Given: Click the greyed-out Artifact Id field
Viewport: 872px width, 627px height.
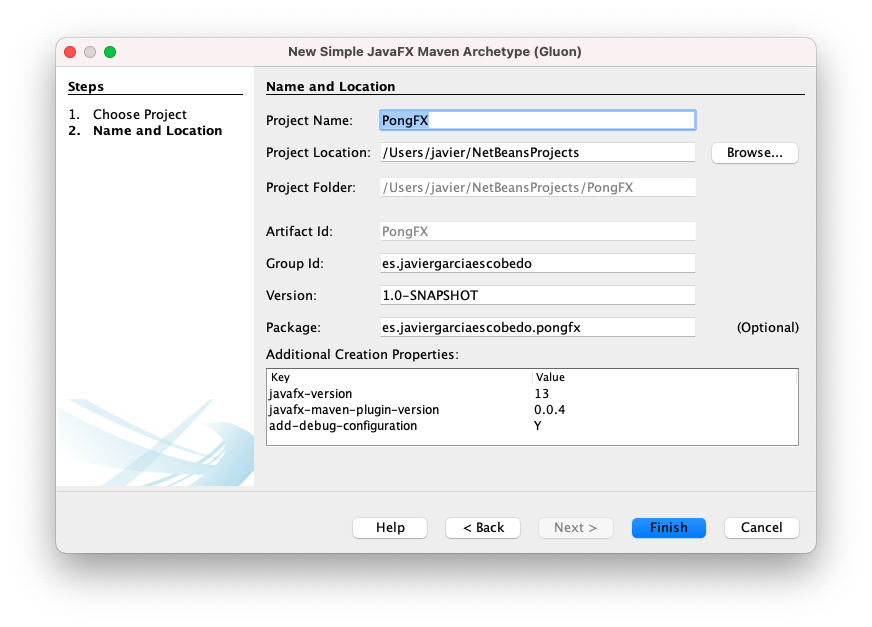Looking at the screenshot, I should click(x=537, y=231).
